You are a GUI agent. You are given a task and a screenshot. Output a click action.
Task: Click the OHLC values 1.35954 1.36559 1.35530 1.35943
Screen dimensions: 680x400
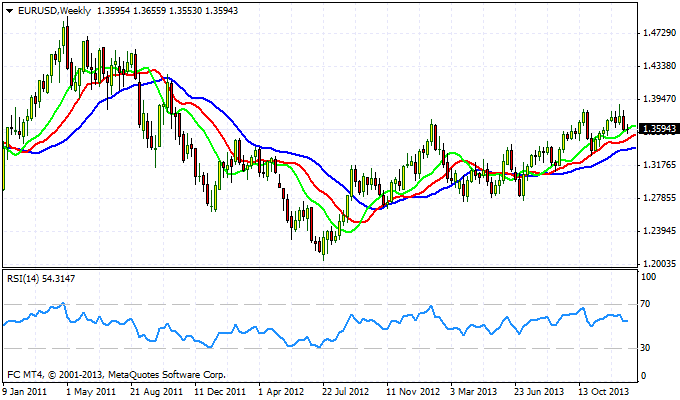click(x=167, y=11)
